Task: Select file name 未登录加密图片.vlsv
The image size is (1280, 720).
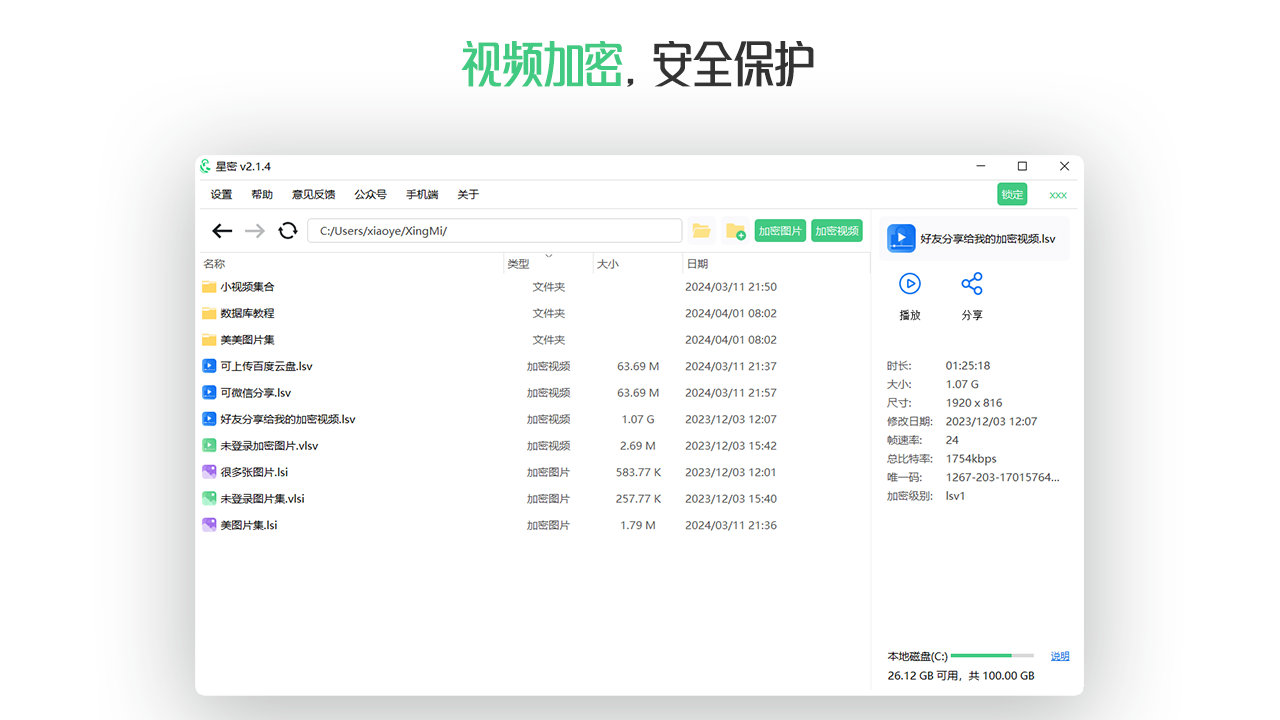Action: (269, 446)
